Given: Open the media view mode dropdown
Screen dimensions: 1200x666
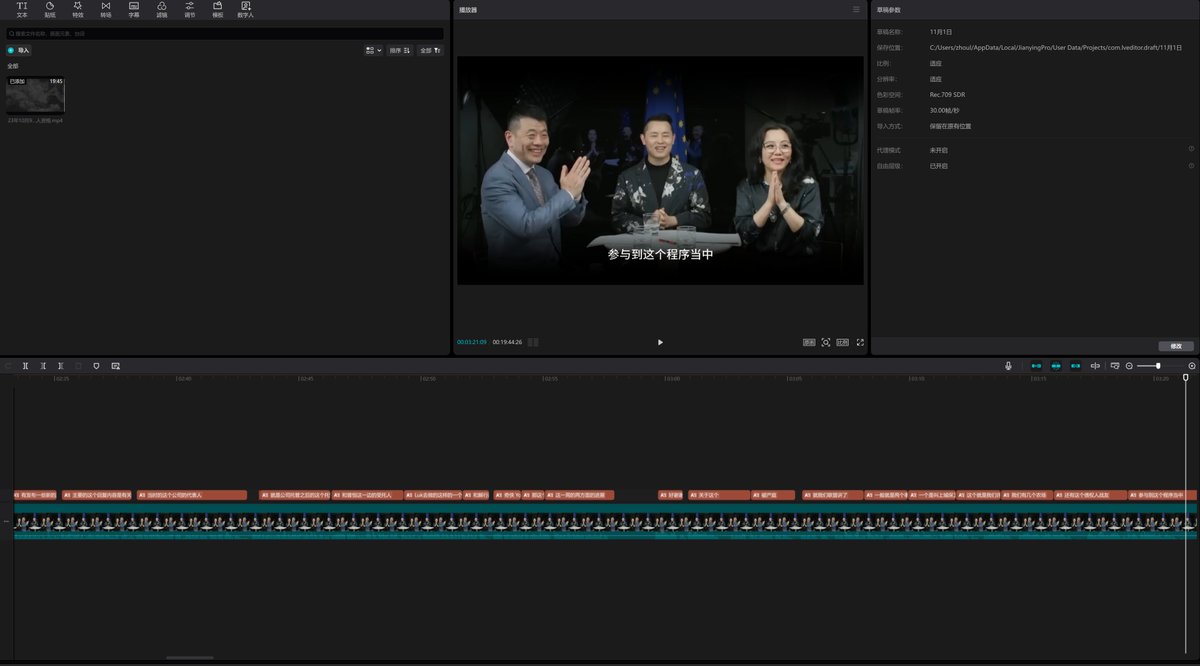Looking at the screenshot, I should [373, 50].
